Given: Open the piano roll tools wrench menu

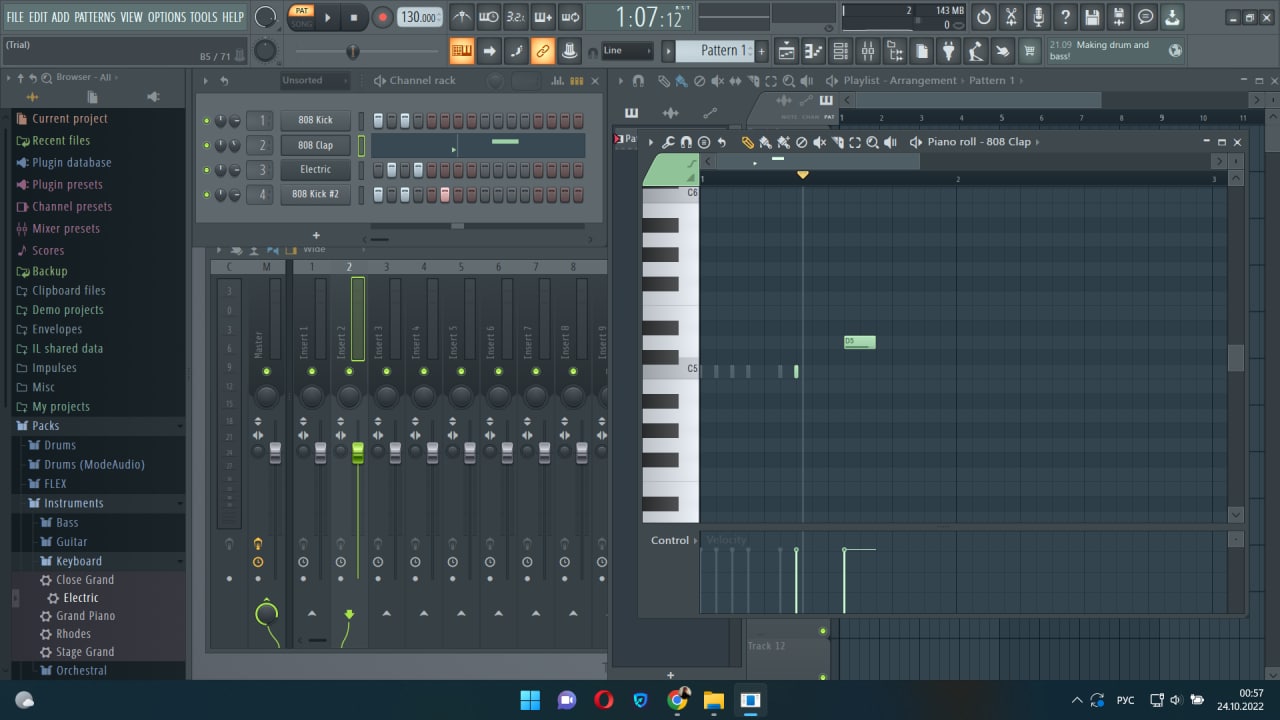Looking at the screenshot, I should click(x=669, y=143).
